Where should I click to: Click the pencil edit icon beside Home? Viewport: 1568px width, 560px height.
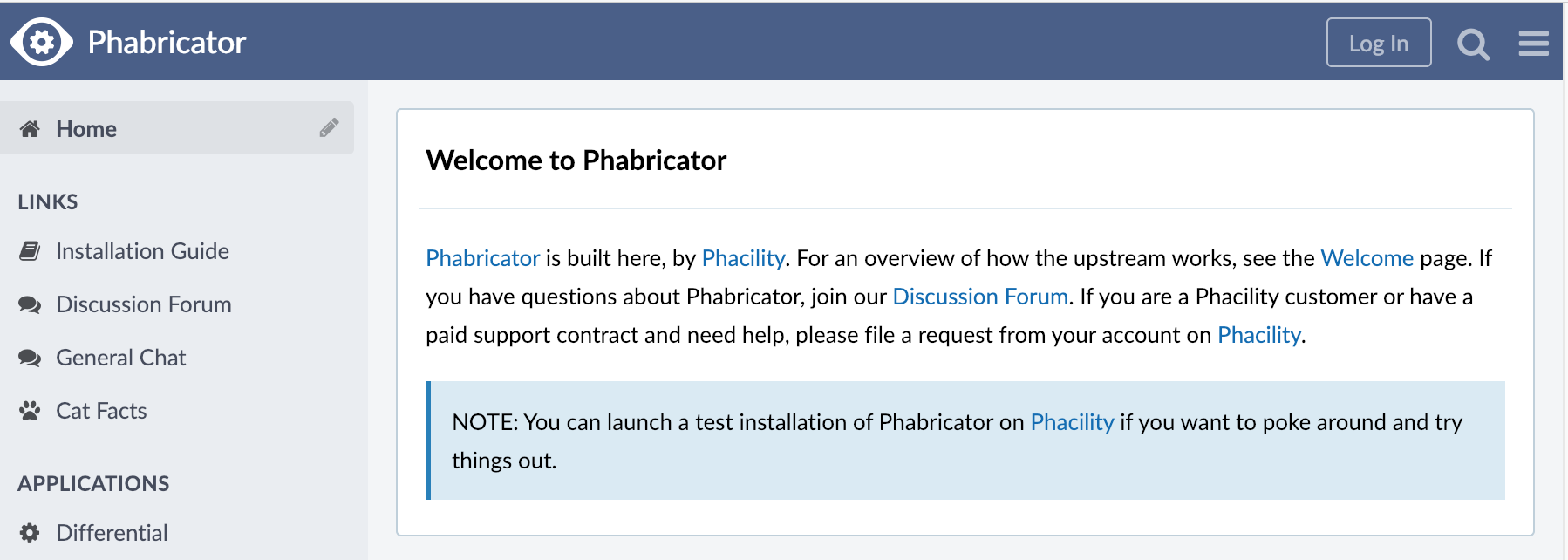point(329,128)
